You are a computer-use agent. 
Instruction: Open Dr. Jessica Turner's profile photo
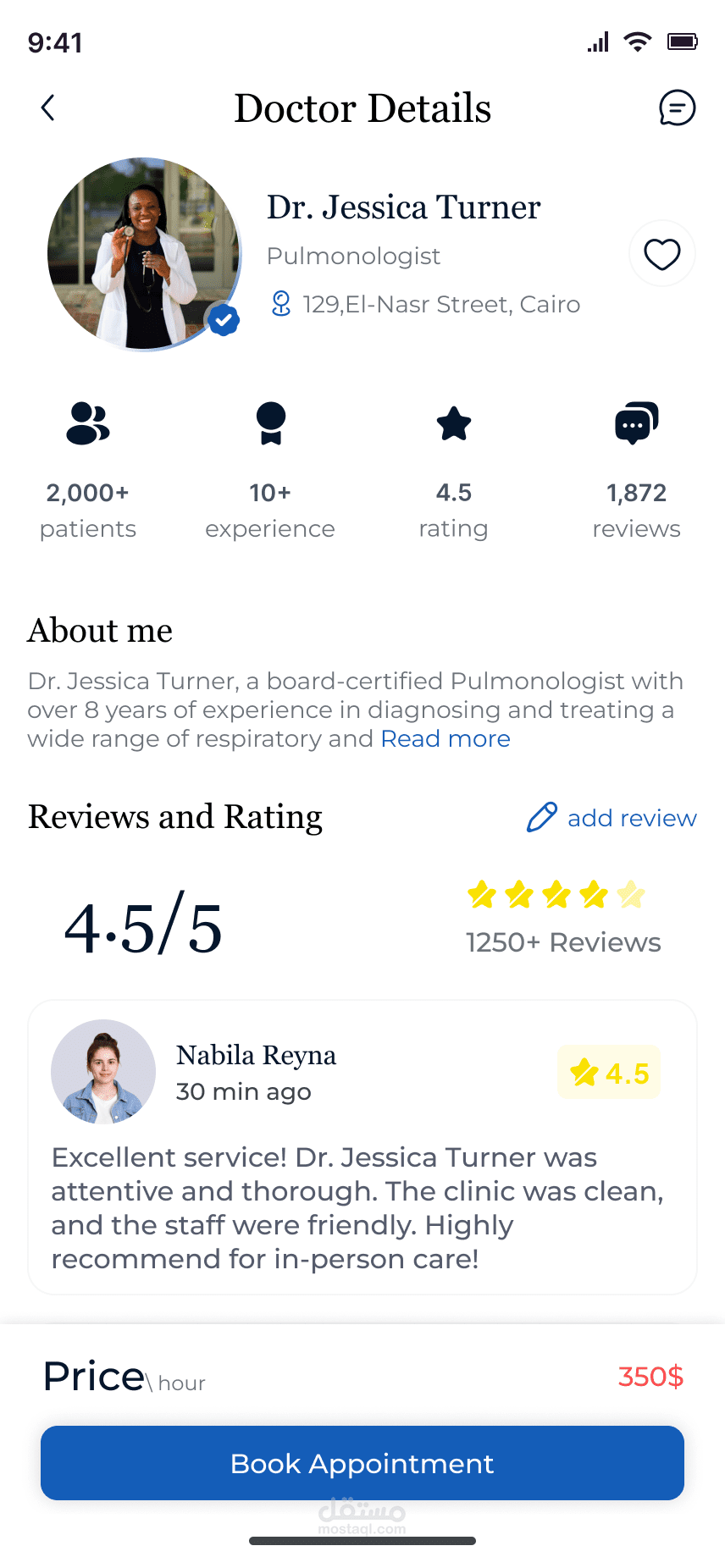click(144, 254)
